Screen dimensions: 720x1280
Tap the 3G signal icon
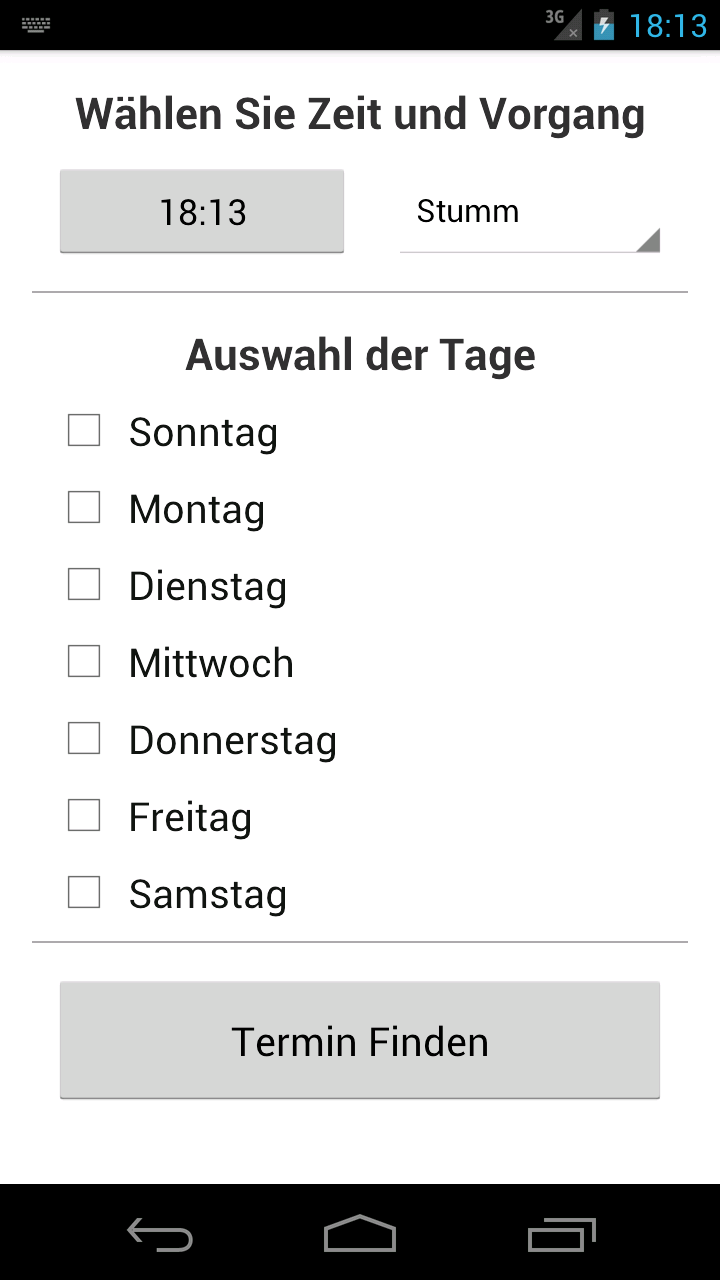563,24
